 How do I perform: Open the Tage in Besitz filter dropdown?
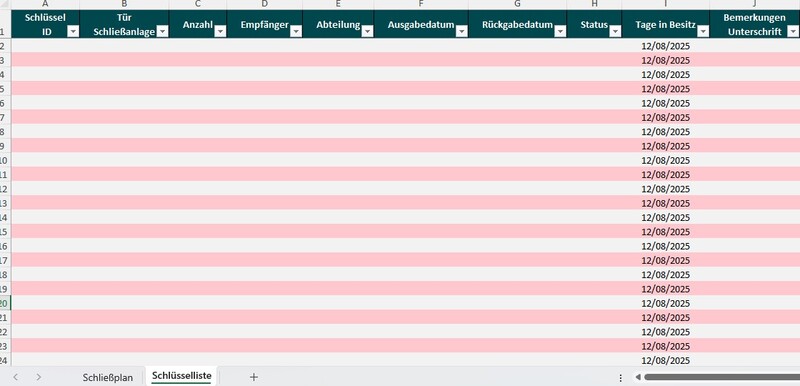[x=703, y=32]
